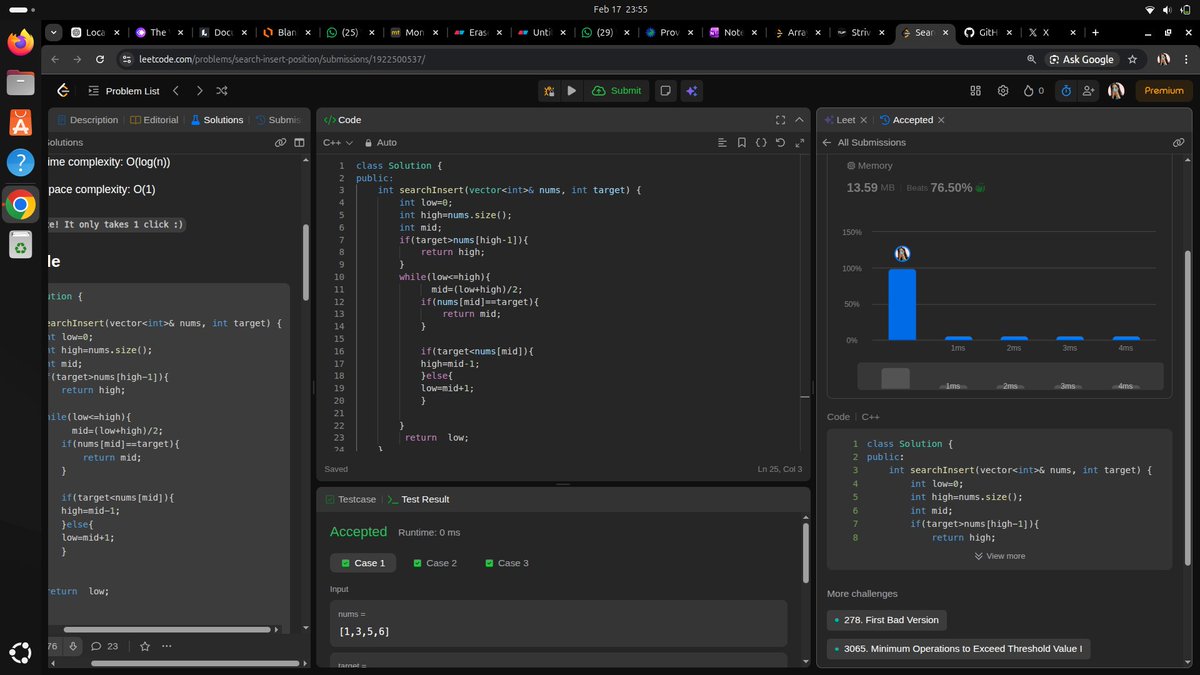Bookmark the code icon in editor toolbar
The width and height of the screenshot is (1200, 675).
(x=742, y=143)
